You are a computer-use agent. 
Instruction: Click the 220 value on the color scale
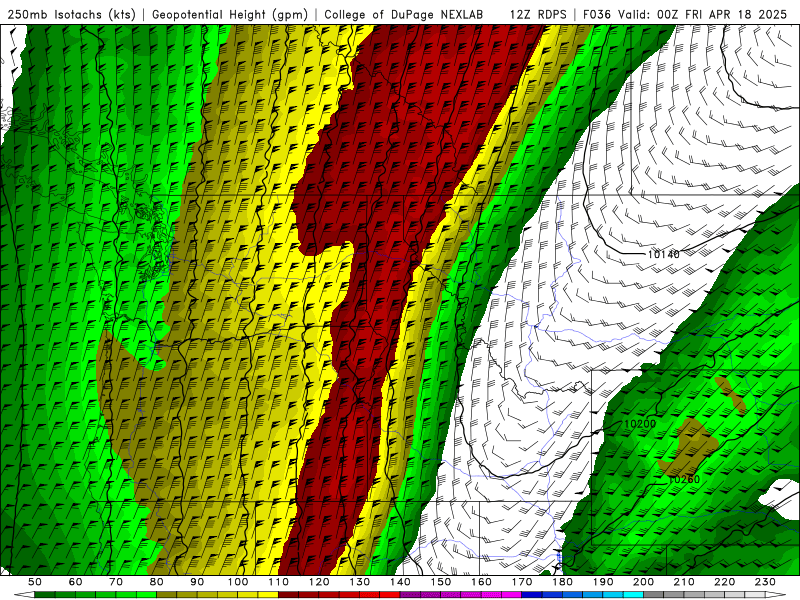click(x=724, y=582)
